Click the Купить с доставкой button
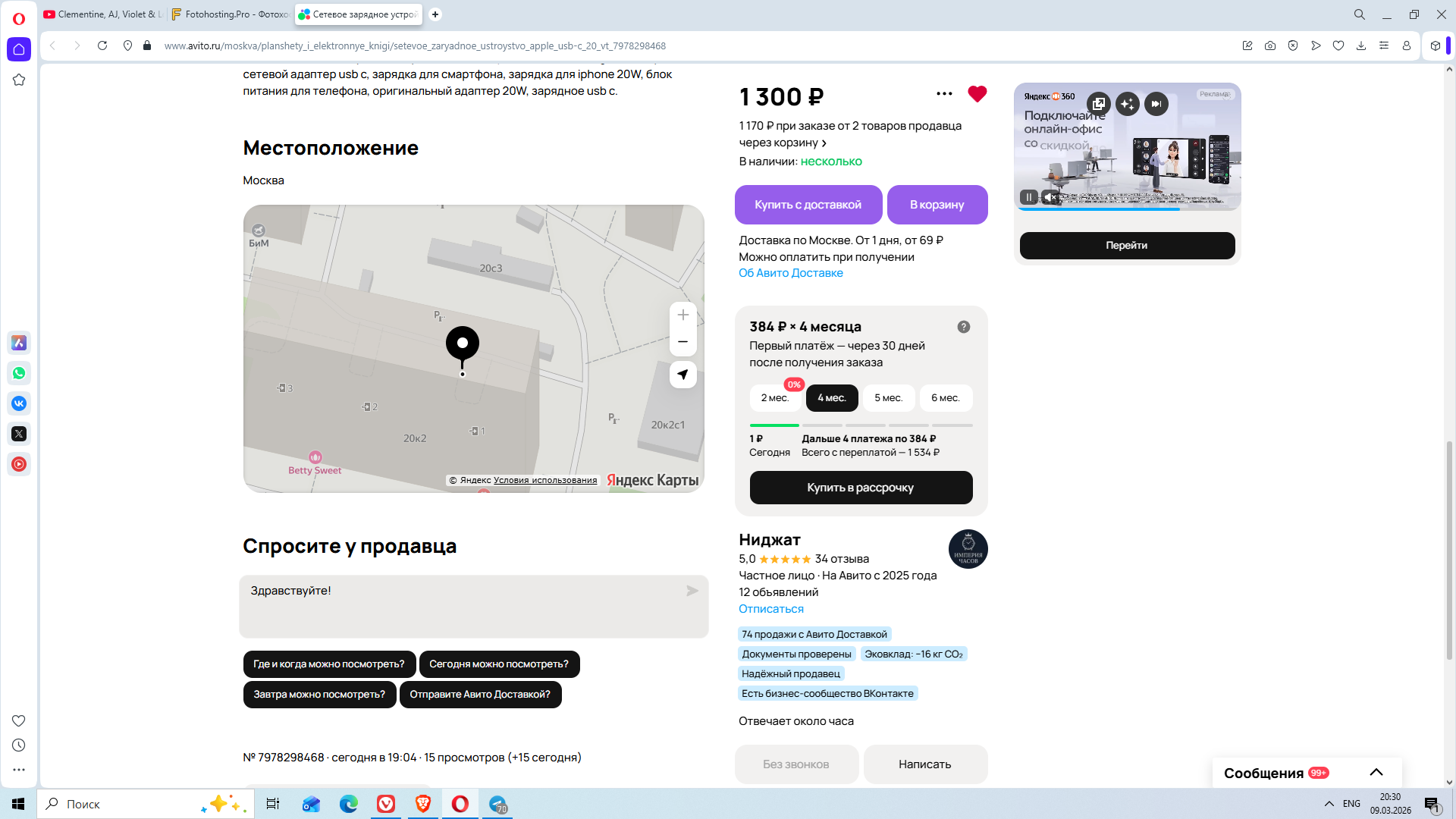Image resolution: width=1456 pixels, height=819 pixels. point(808,205)
